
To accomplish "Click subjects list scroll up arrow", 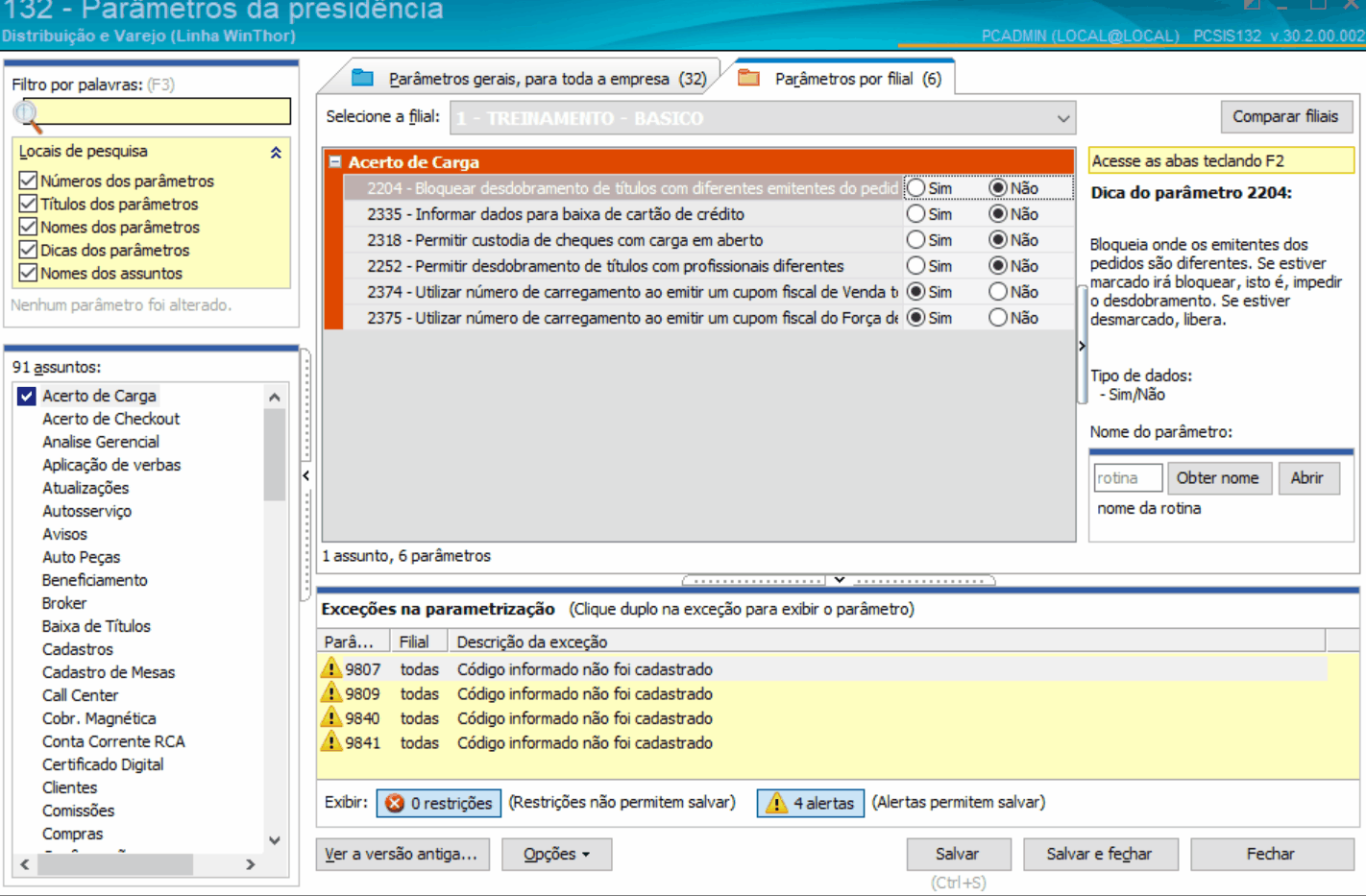I will tap(275, 397).
